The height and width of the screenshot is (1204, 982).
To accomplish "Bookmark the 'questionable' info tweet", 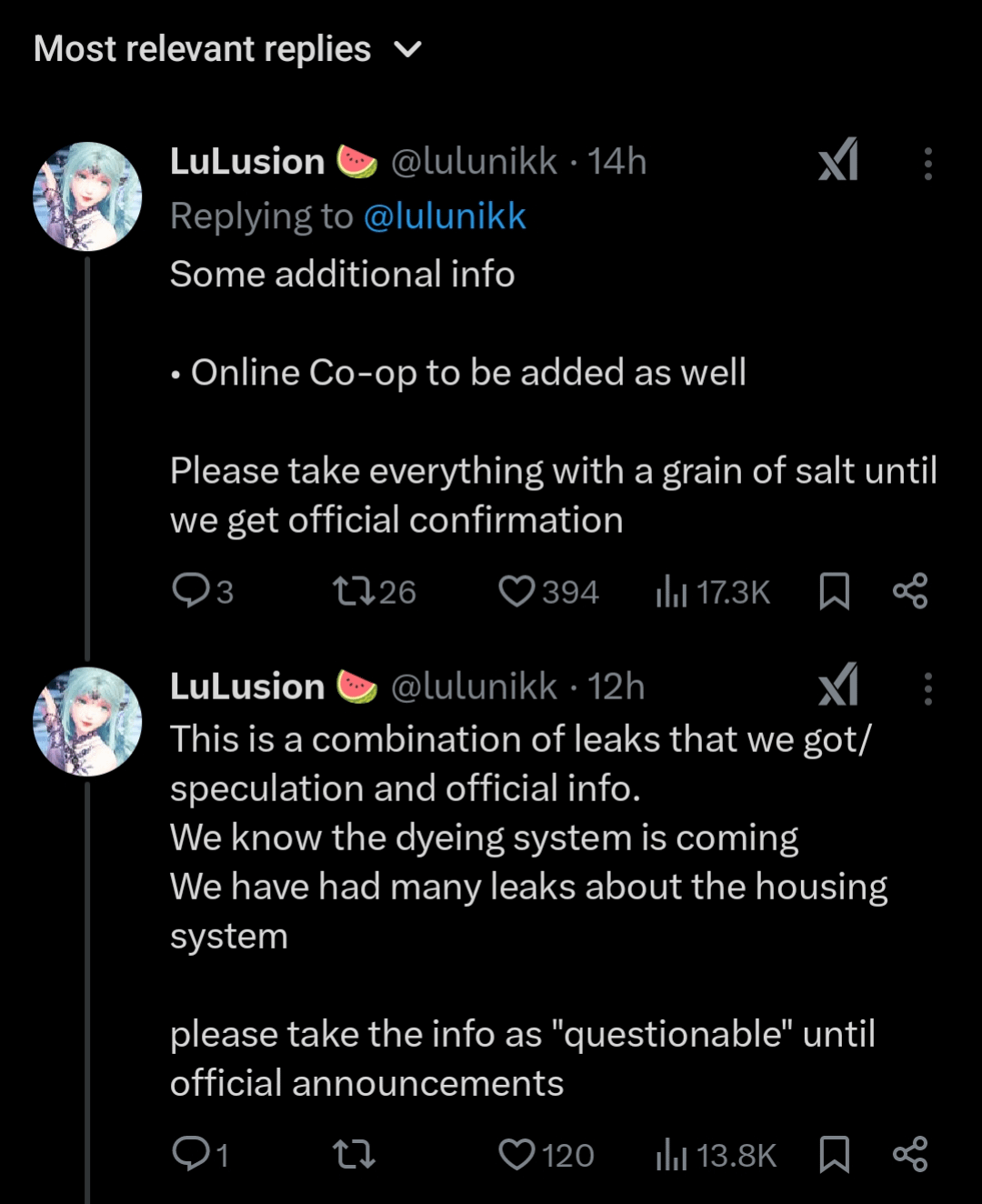I will [x=834, y=1154].
